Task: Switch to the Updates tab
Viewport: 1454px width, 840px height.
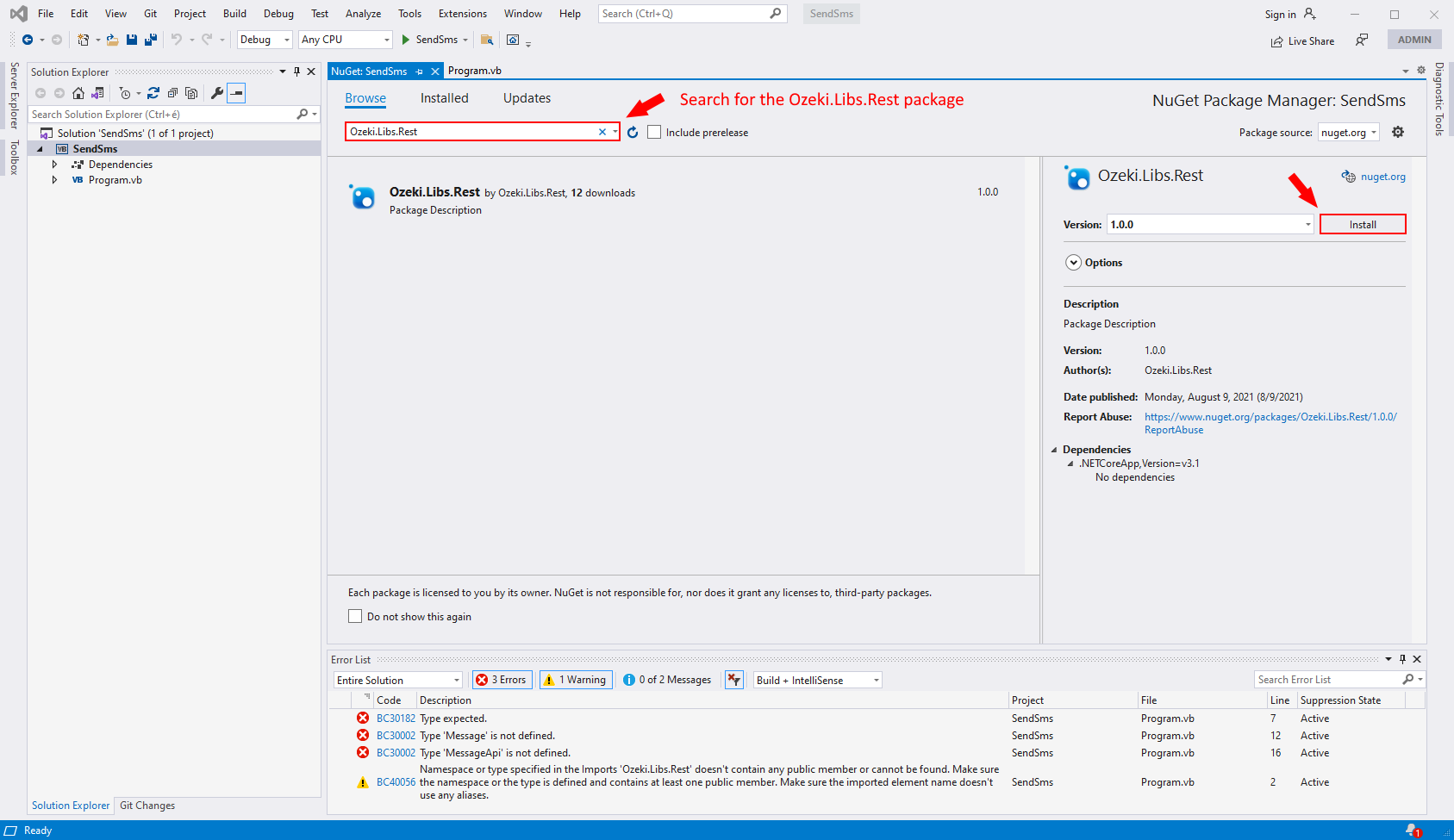Action: (527, 98)
